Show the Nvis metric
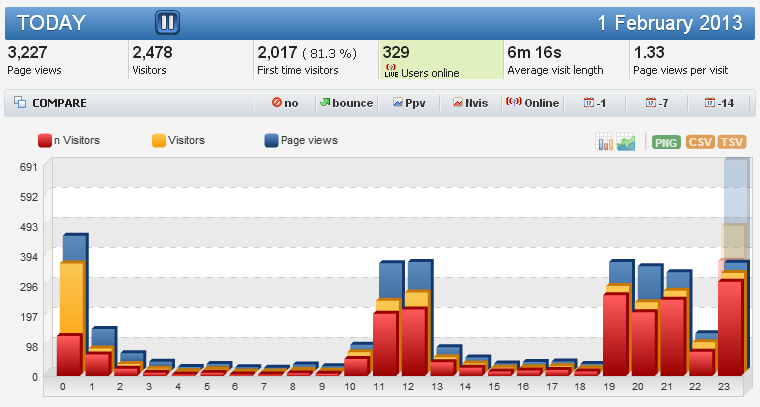The width and height of the screenshot is (760, 407). click(470, 103)
